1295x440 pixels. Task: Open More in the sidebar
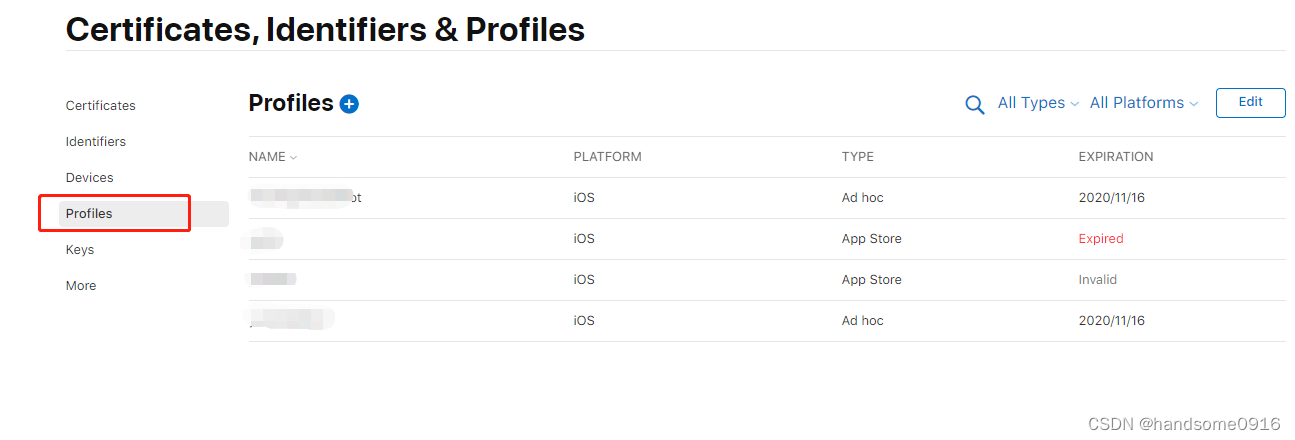tap(81, 286)
